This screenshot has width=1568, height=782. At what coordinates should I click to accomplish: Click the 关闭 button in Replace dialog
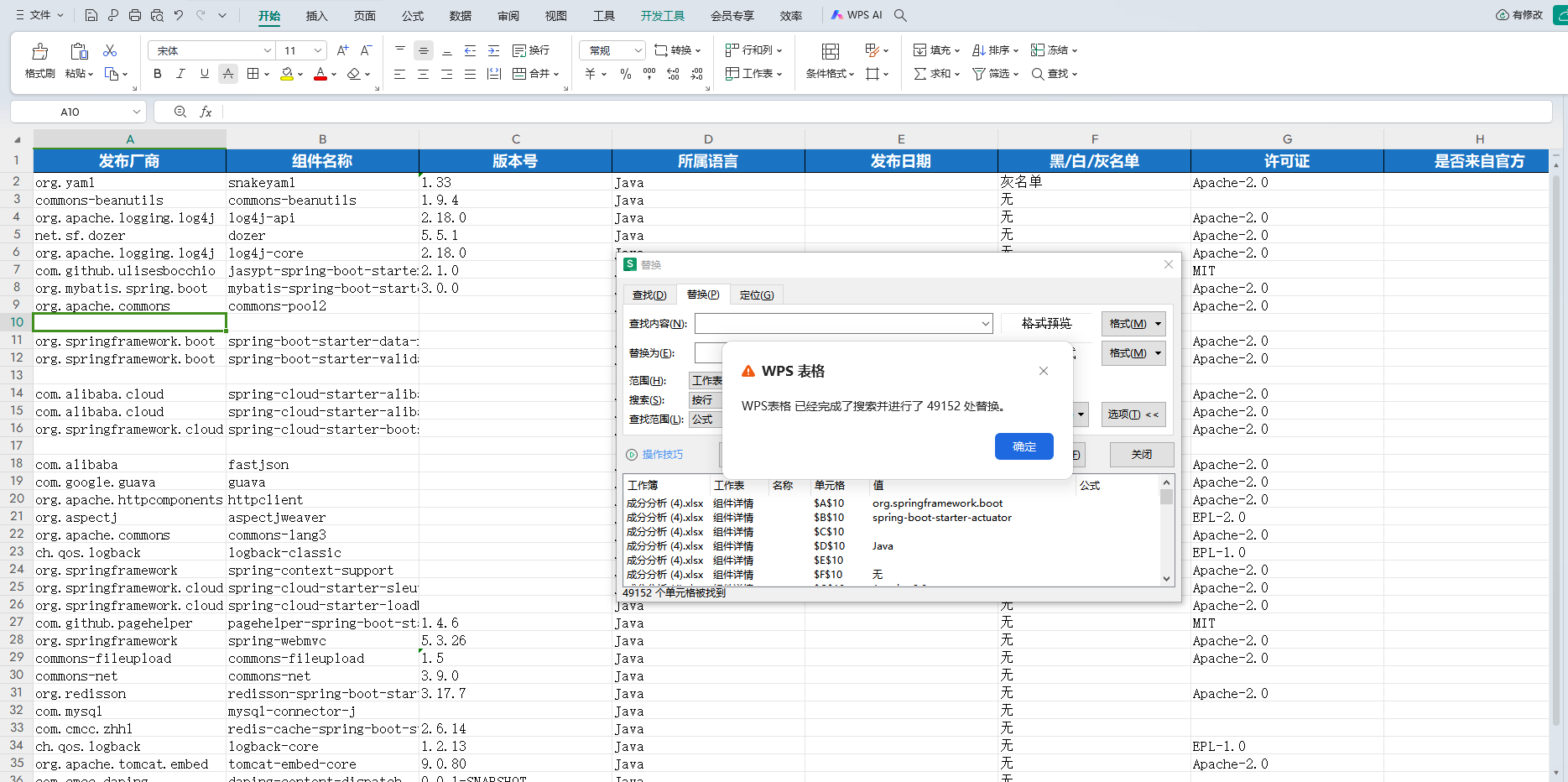click(1141, 454)
